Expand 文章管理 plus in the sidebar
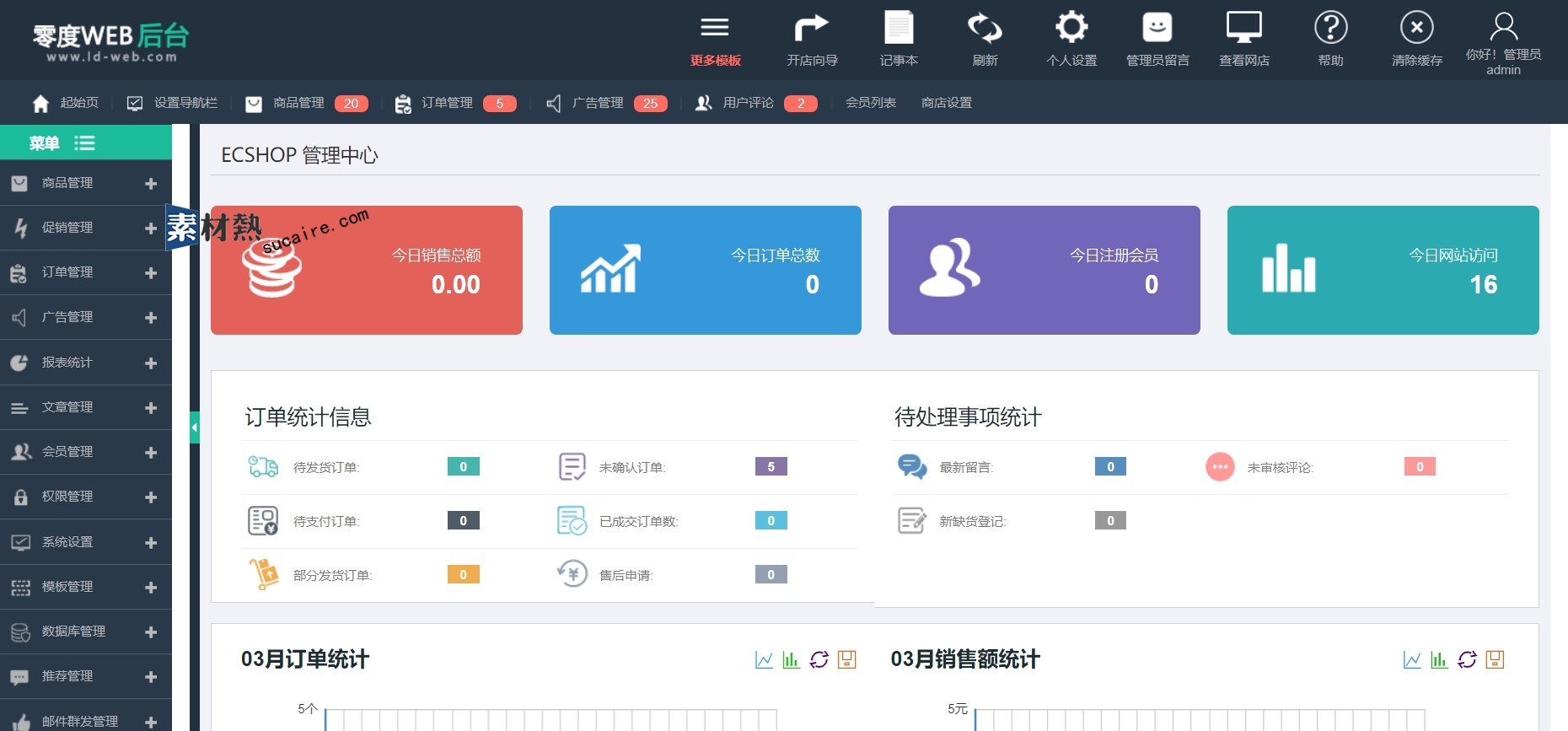 [151, 407]
